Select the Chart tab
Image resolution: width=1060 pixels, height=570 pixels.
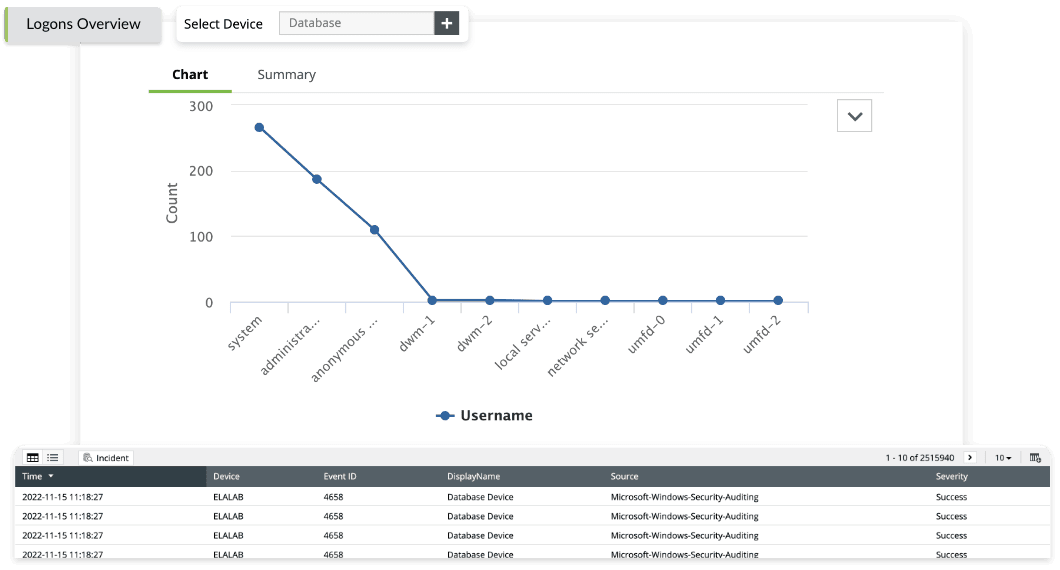tap(190, 75)
